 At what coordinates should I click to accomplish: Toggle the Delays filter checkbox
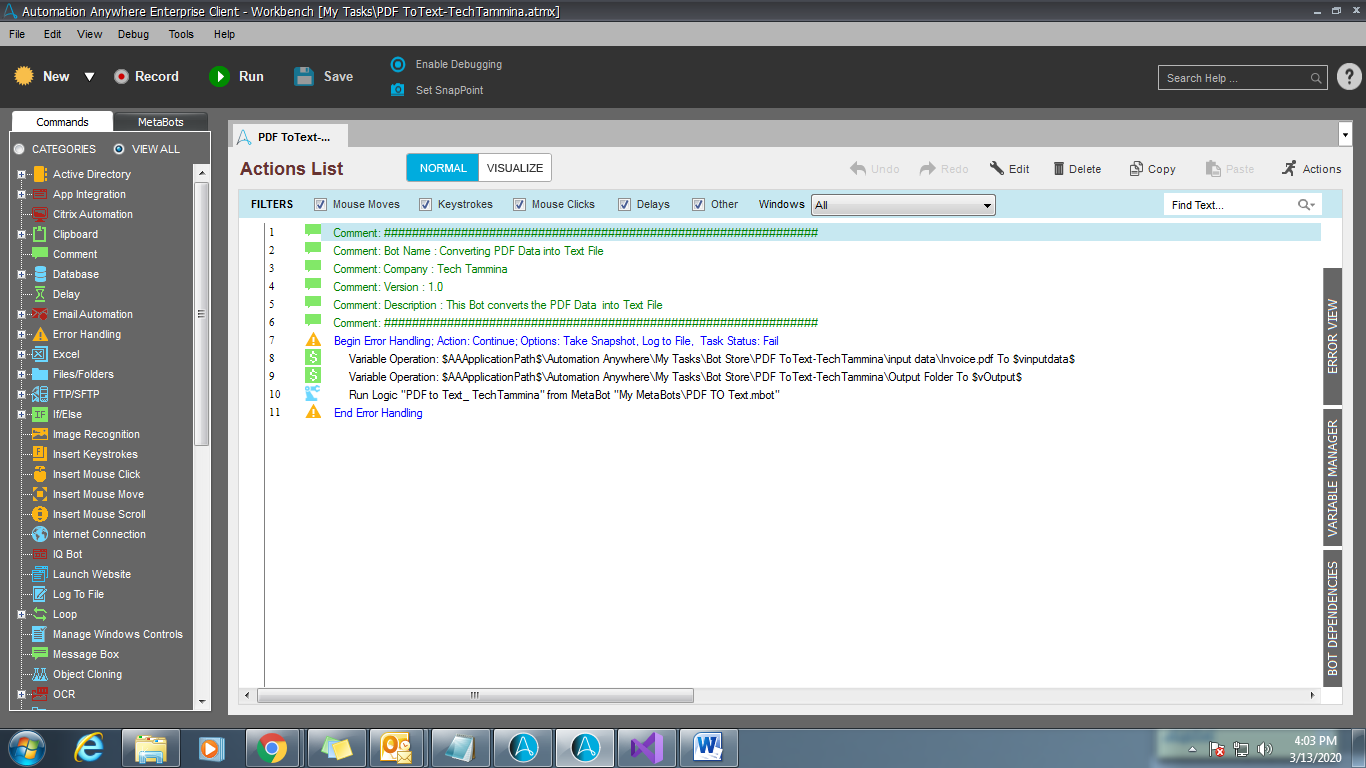click(x=625, y=204)
